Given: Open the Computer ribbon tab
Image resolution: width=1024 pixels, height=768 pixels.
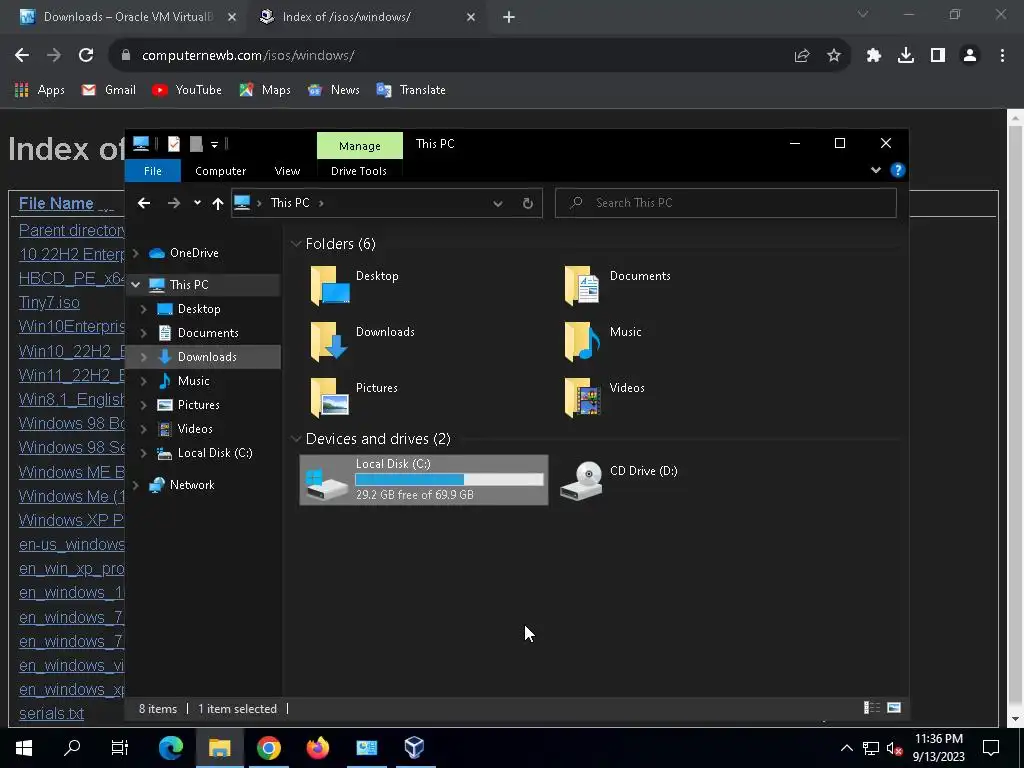Looking at the screenshot, I should point(221,171).
